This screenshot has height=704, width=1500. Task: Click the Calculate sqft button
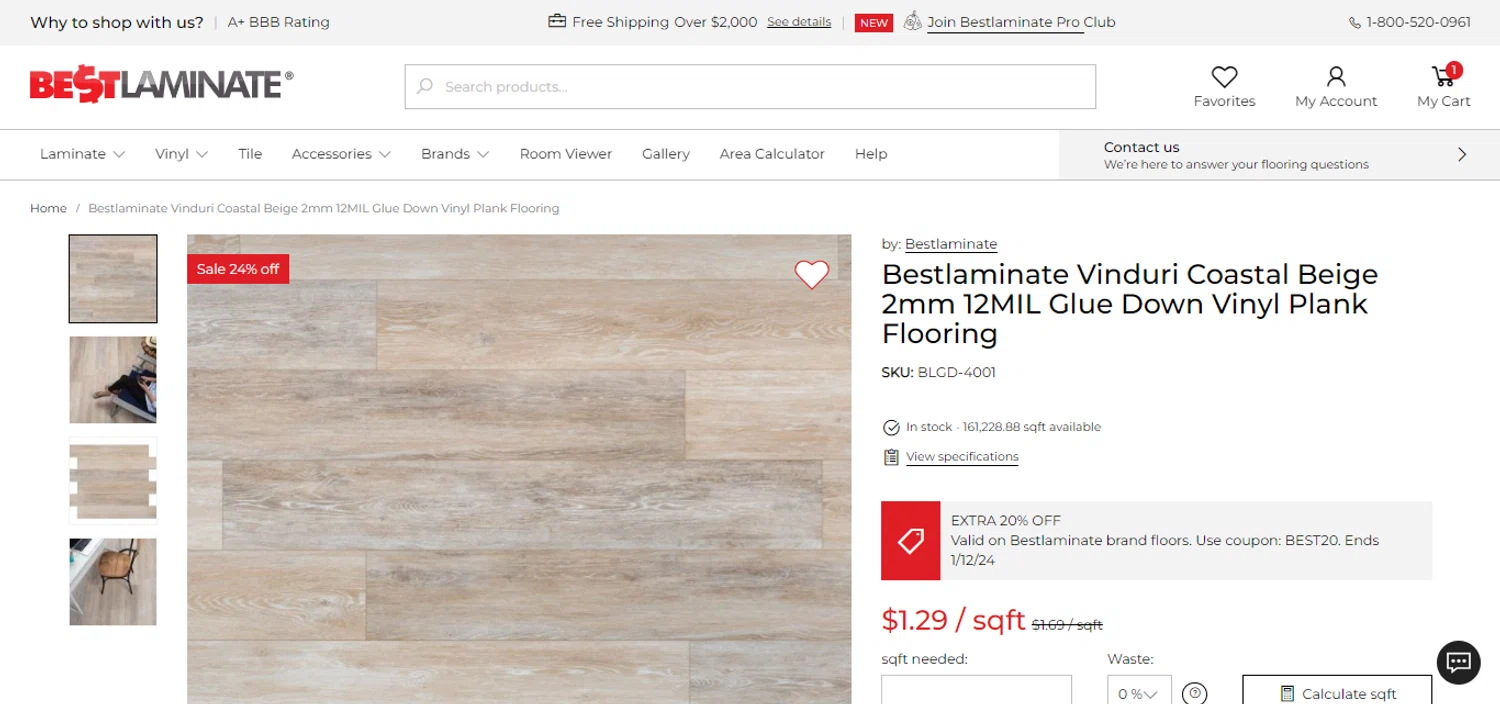point(1337,690)
